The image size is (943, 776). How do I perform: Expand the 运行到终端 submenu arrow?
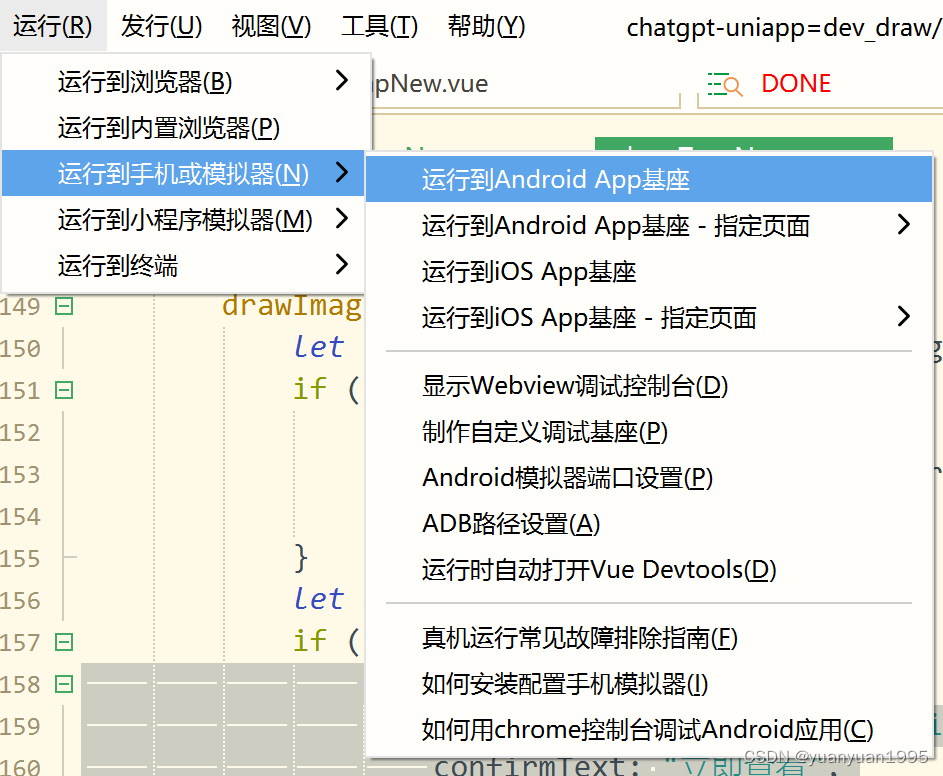click(342, 264)
